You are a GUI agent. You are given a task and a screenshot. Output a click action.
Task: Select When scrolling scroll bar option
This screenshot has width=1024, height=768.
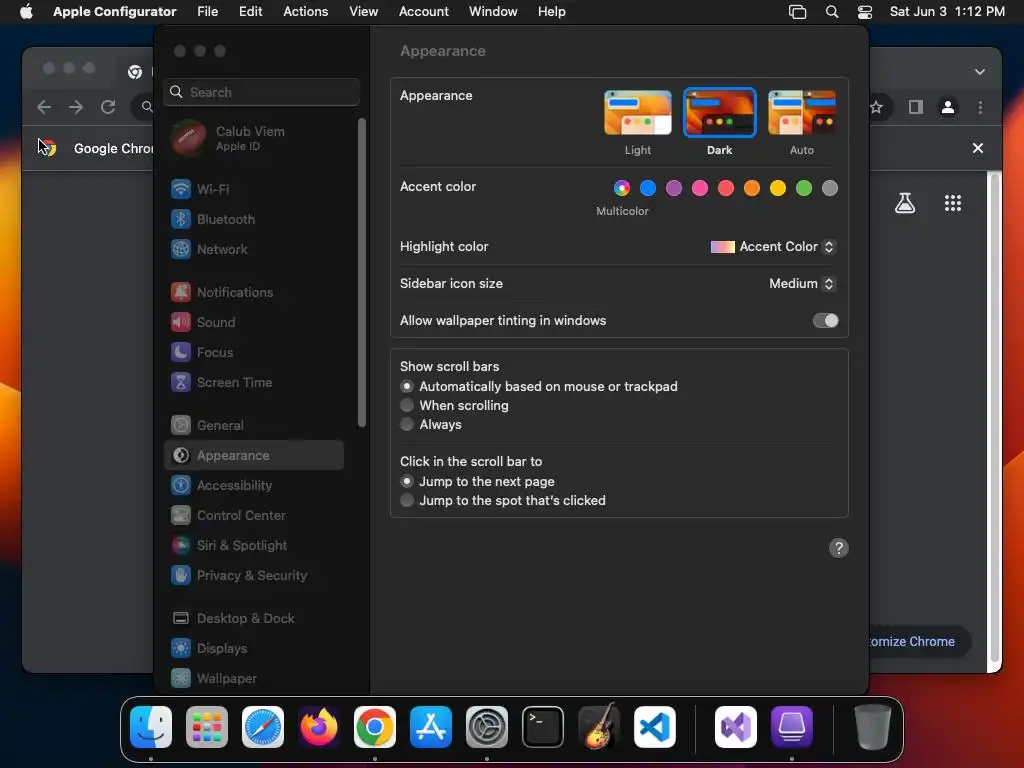pyautogui.click(x=455, y=406)
